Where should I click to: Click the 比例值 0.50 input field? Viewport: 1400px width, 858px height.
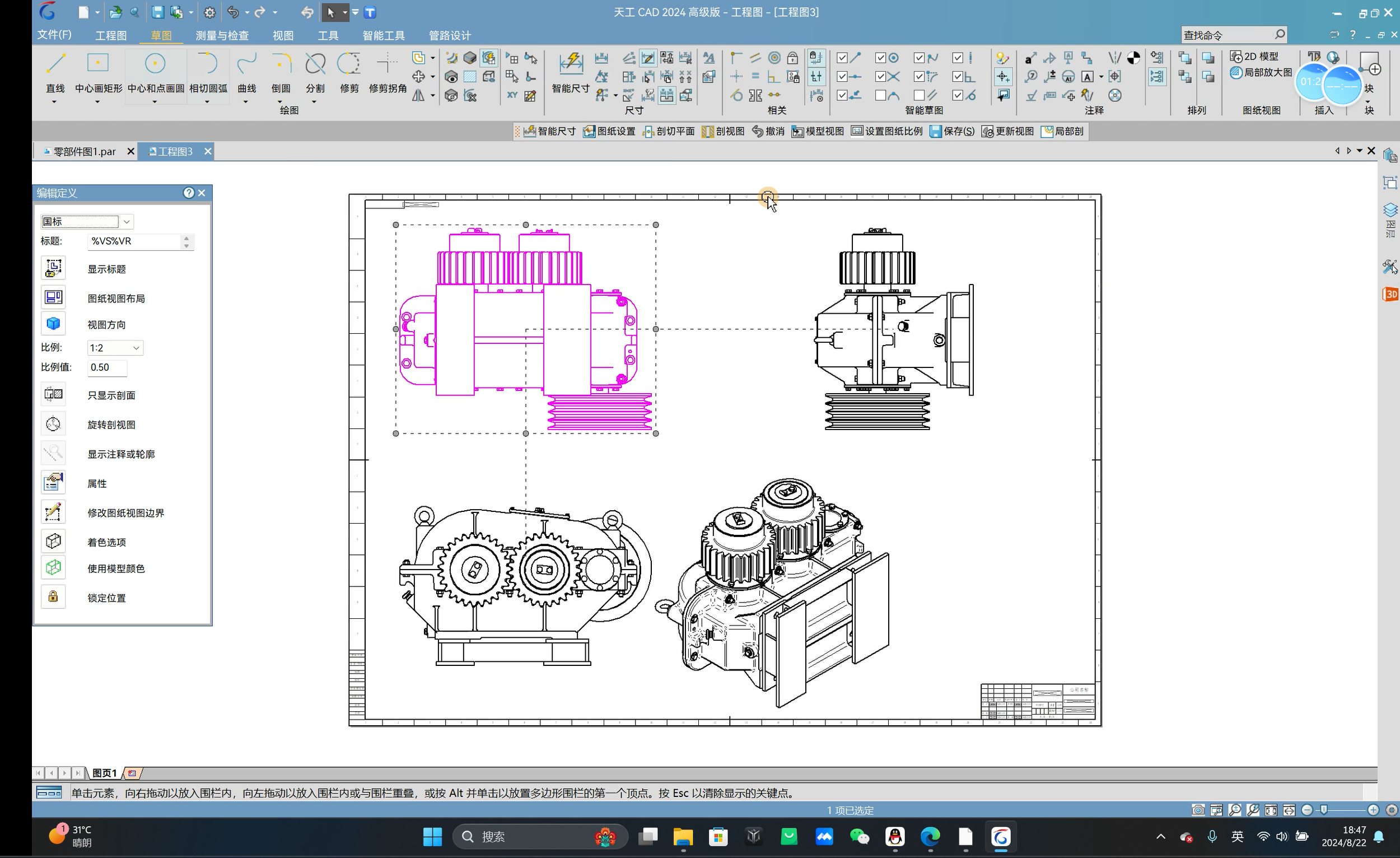108,367
